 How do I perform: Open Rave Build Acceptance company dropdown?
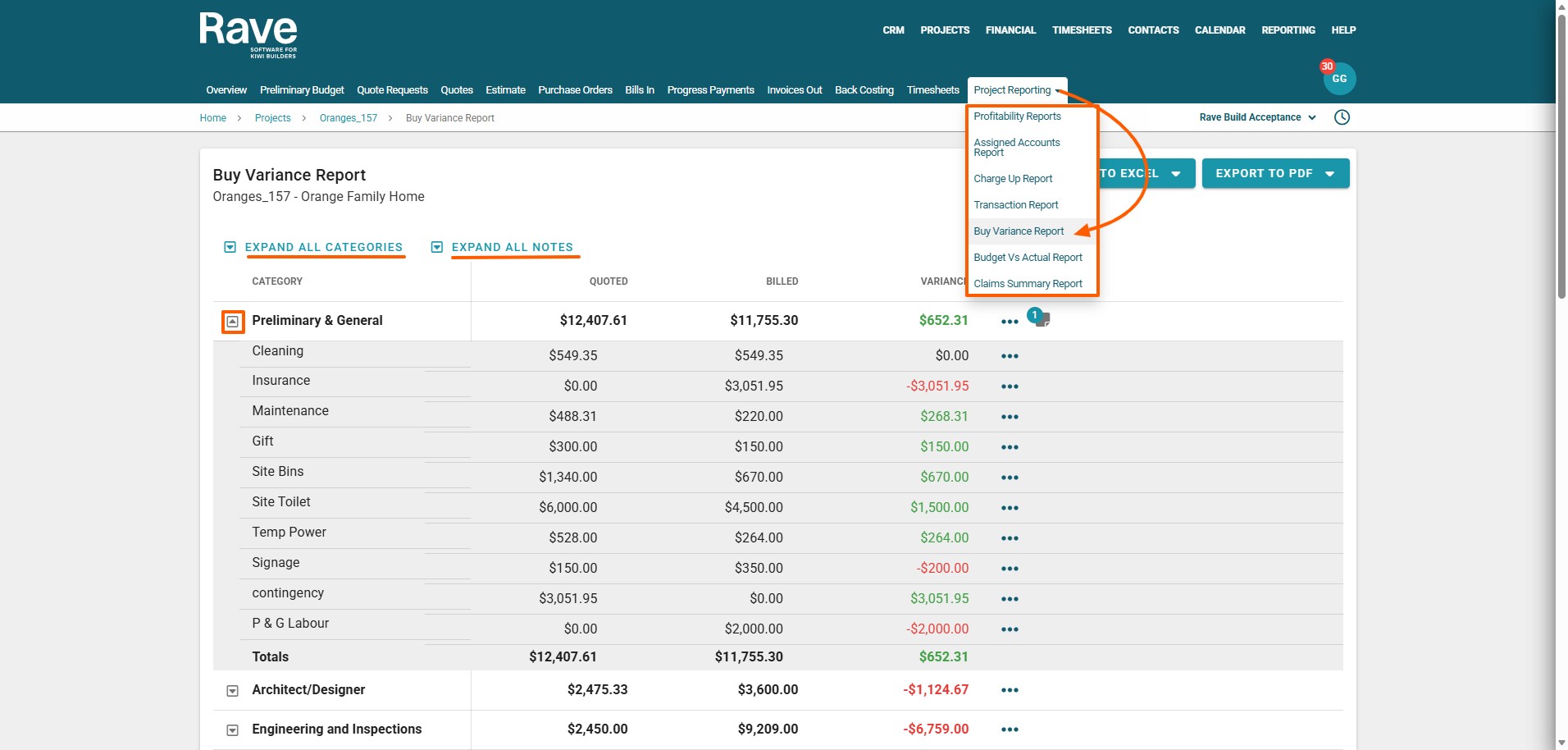point(1256,117)
